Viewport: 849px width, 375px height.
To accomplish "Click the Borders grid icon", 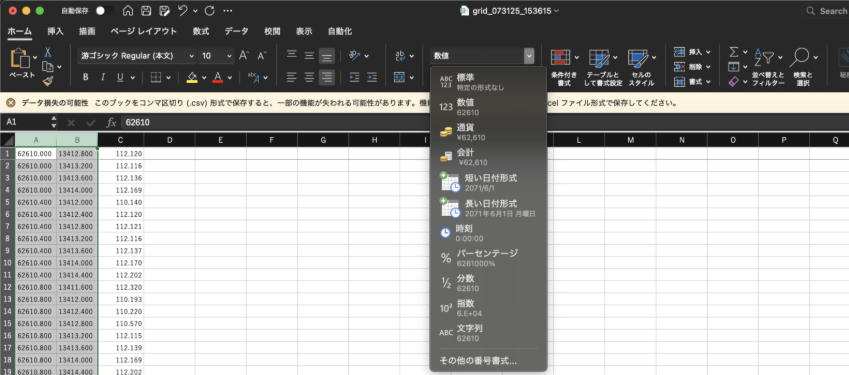I will [156, 77].
